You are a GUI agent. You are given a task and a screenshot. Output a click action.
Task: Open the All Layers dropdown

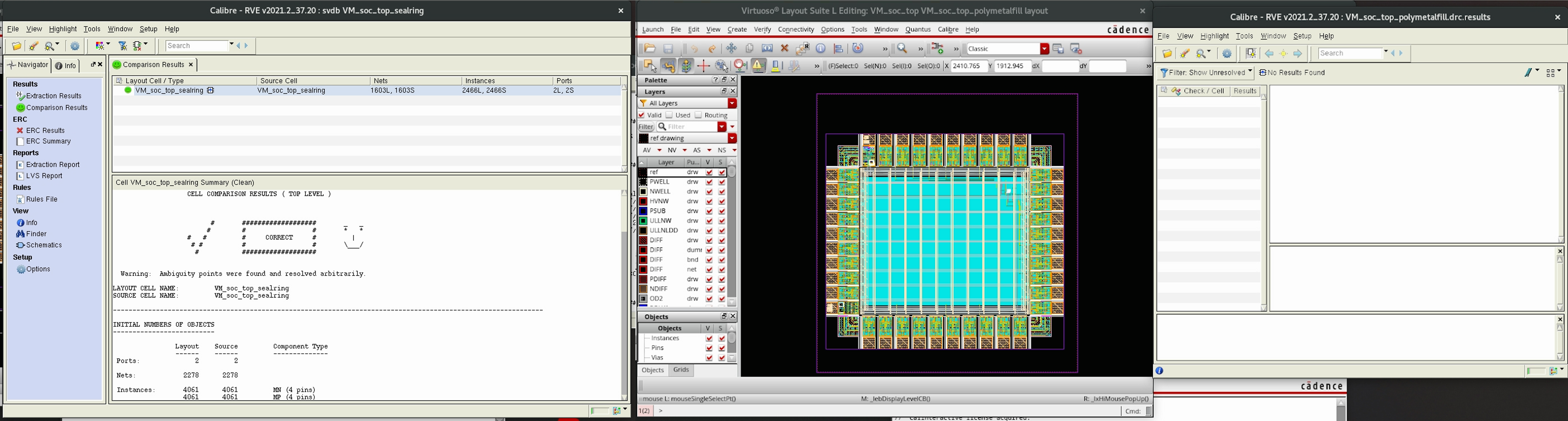[732, 104]
